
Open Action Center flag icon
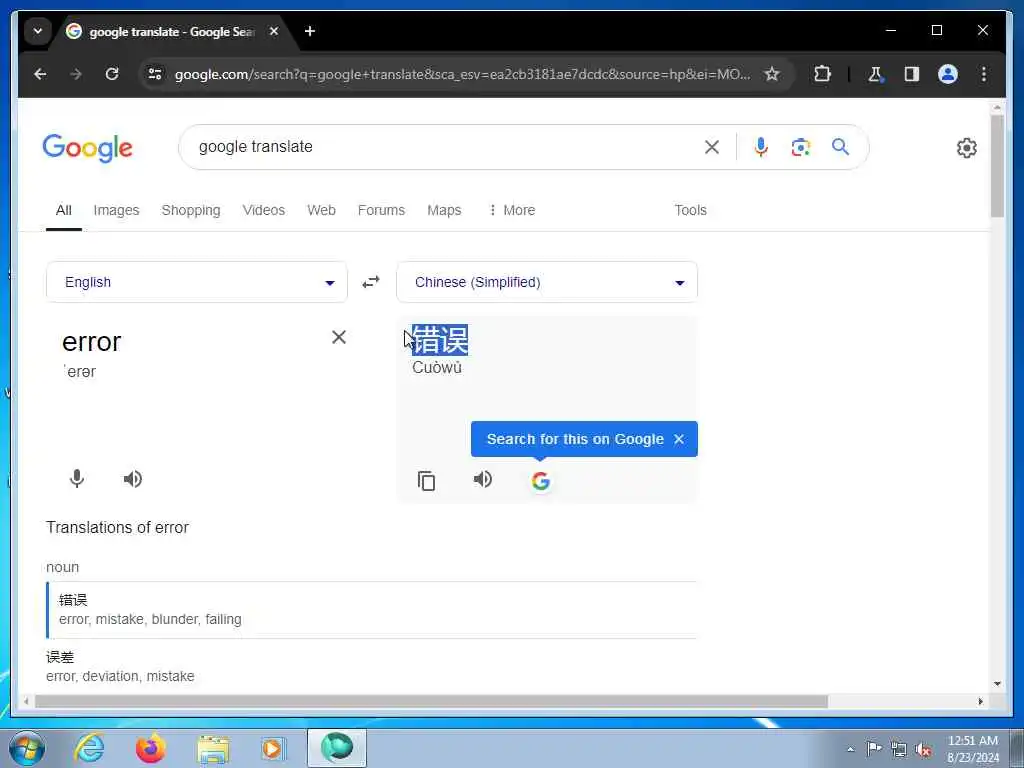click(874, 748)
